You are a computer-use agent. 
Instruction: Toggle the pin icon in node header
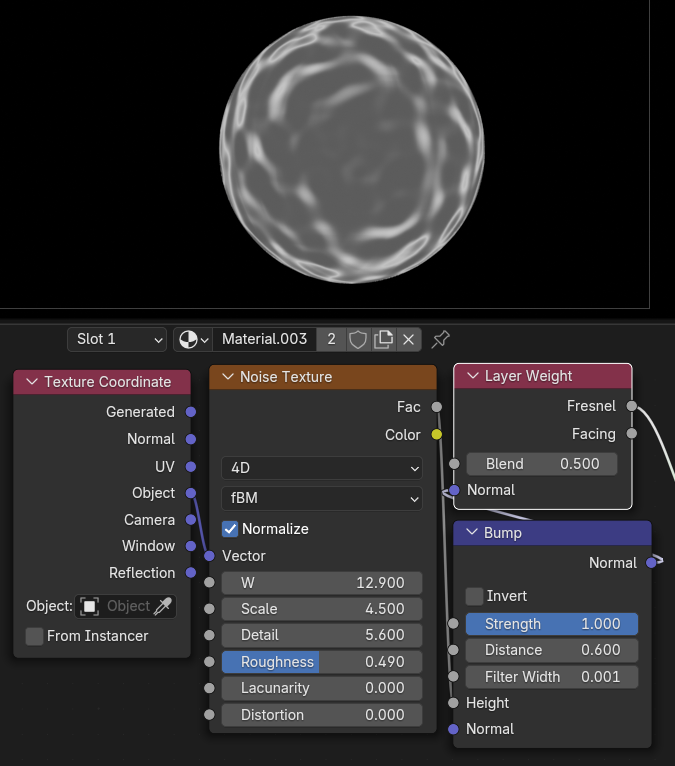pyautogui.click(x=440, y=339)
